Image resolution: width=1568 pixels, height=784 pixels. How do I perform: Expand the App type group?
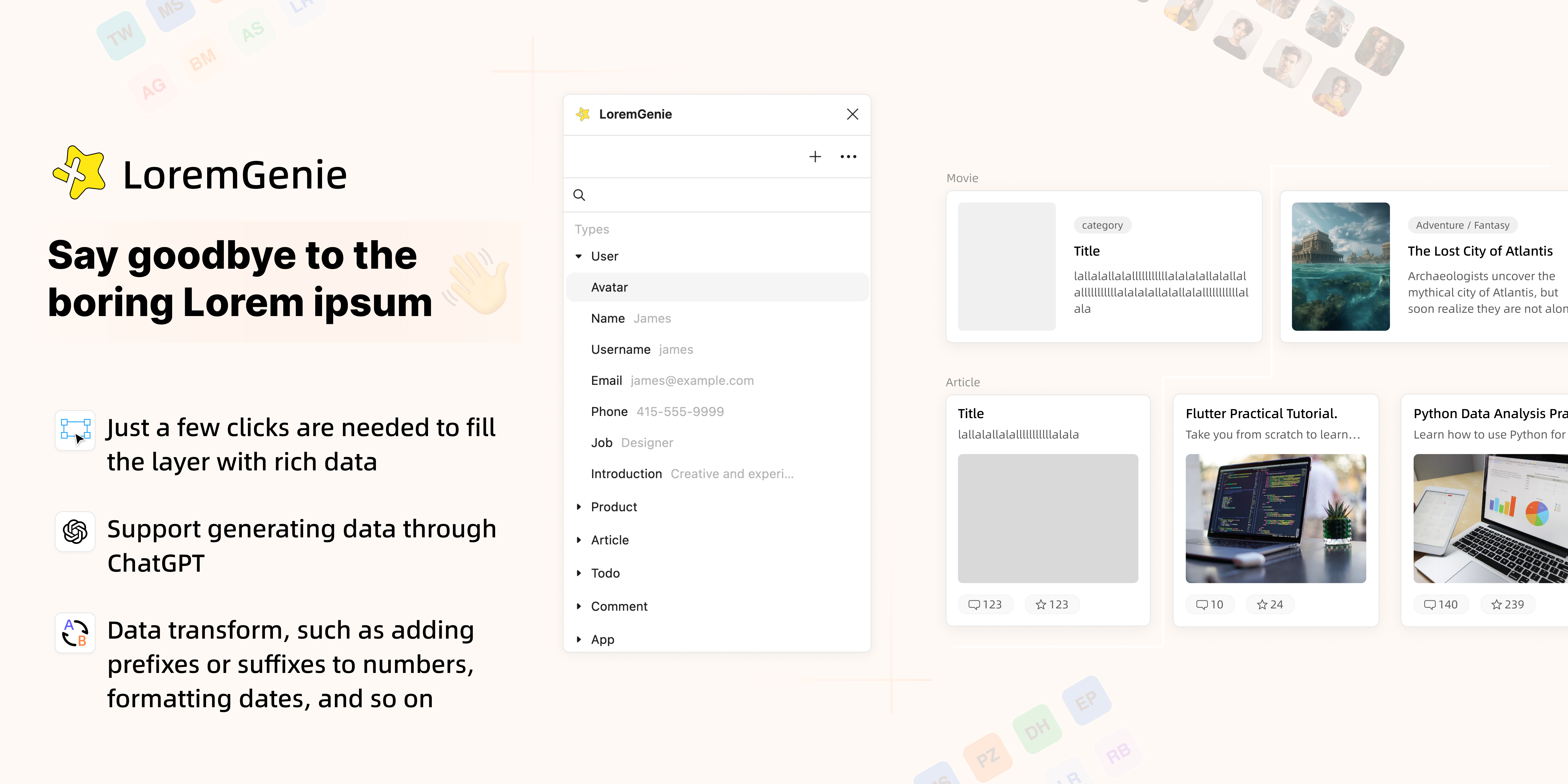coord(579,640)
